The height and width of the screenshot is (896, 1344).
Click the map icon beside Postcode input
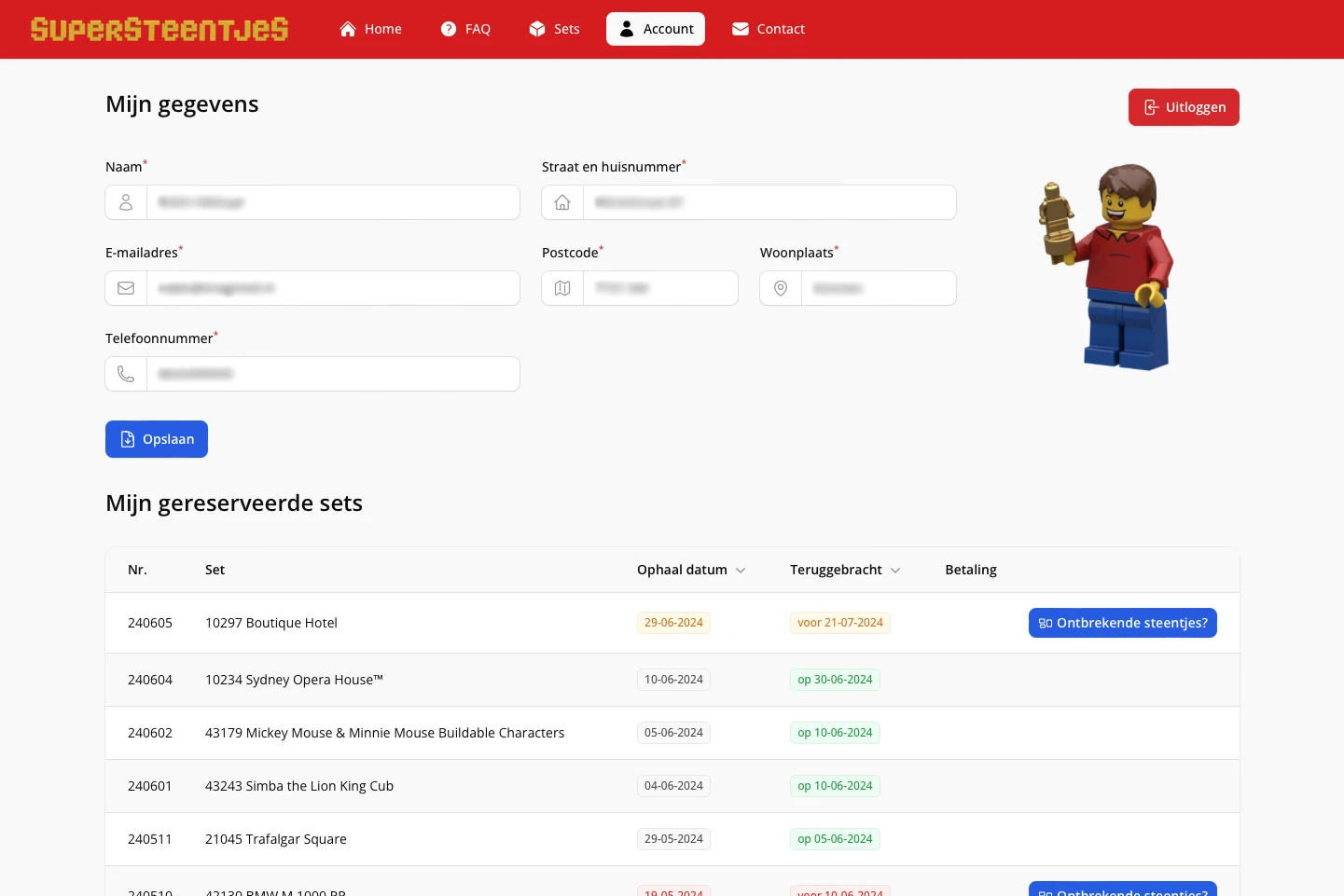pos(562,288)
